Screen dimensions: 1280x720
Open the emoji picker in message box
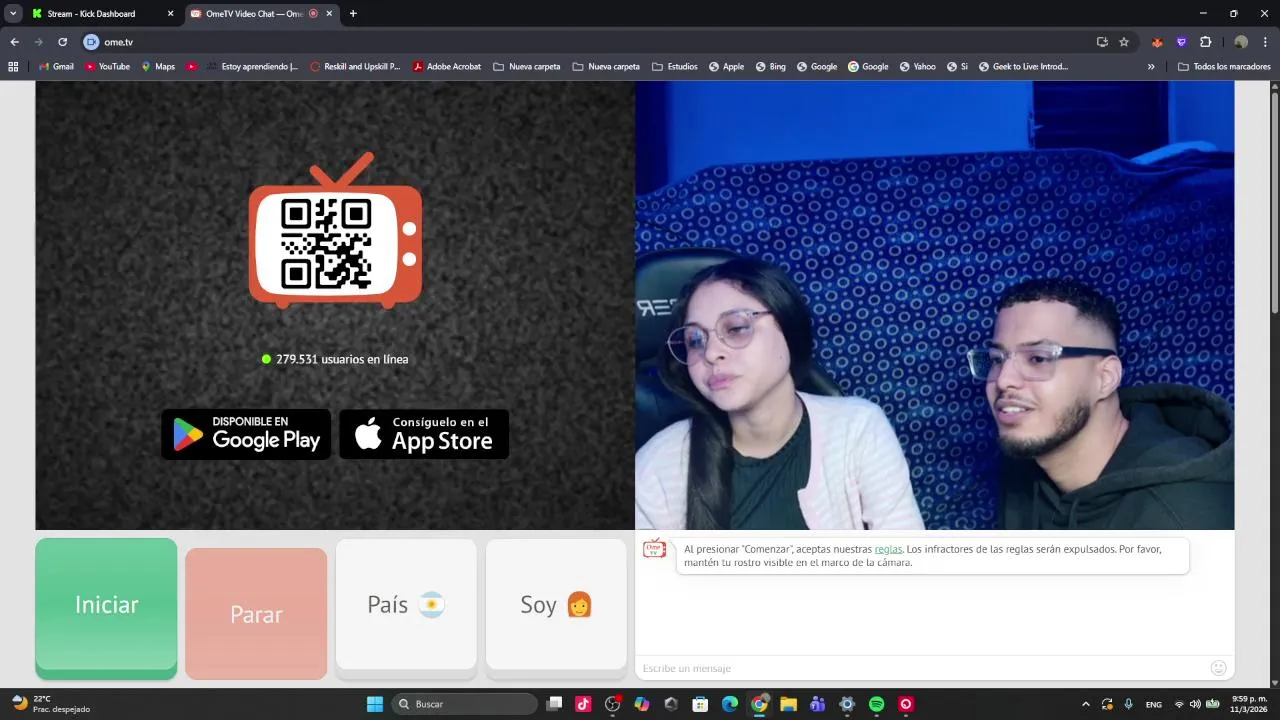click(x=1218, y=668)
